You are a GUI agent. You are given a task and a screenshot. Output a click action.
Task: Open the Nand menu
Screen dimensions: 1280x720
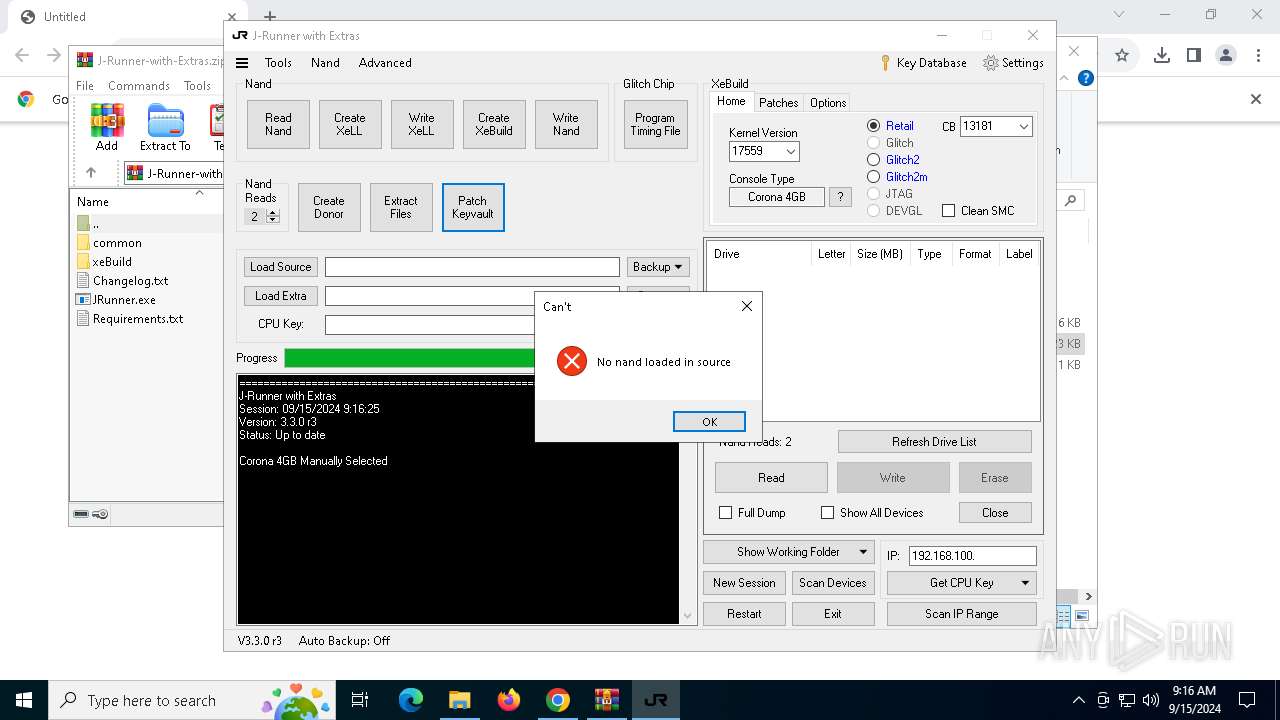tap(325, 63)
